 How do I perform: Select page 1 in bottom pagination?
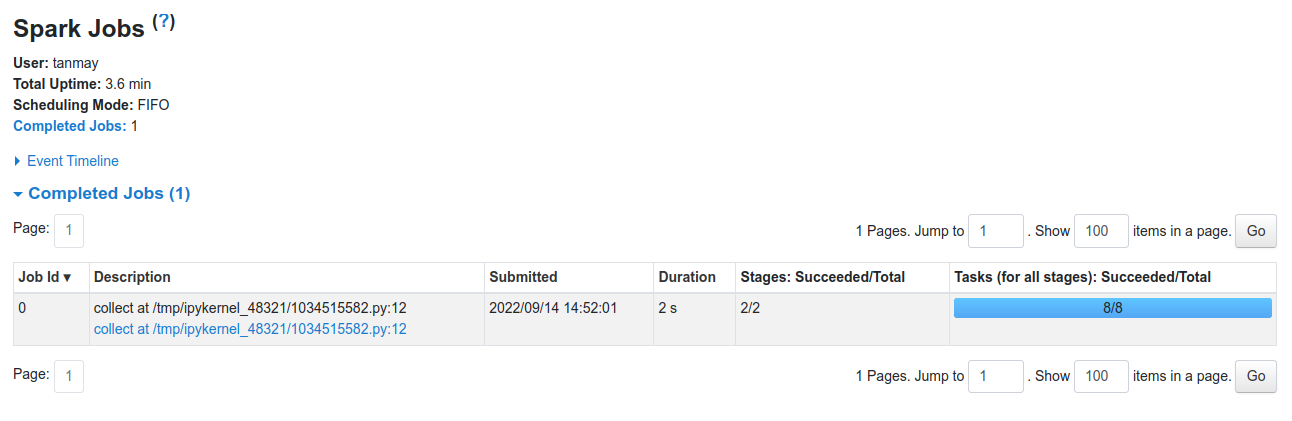69,377
